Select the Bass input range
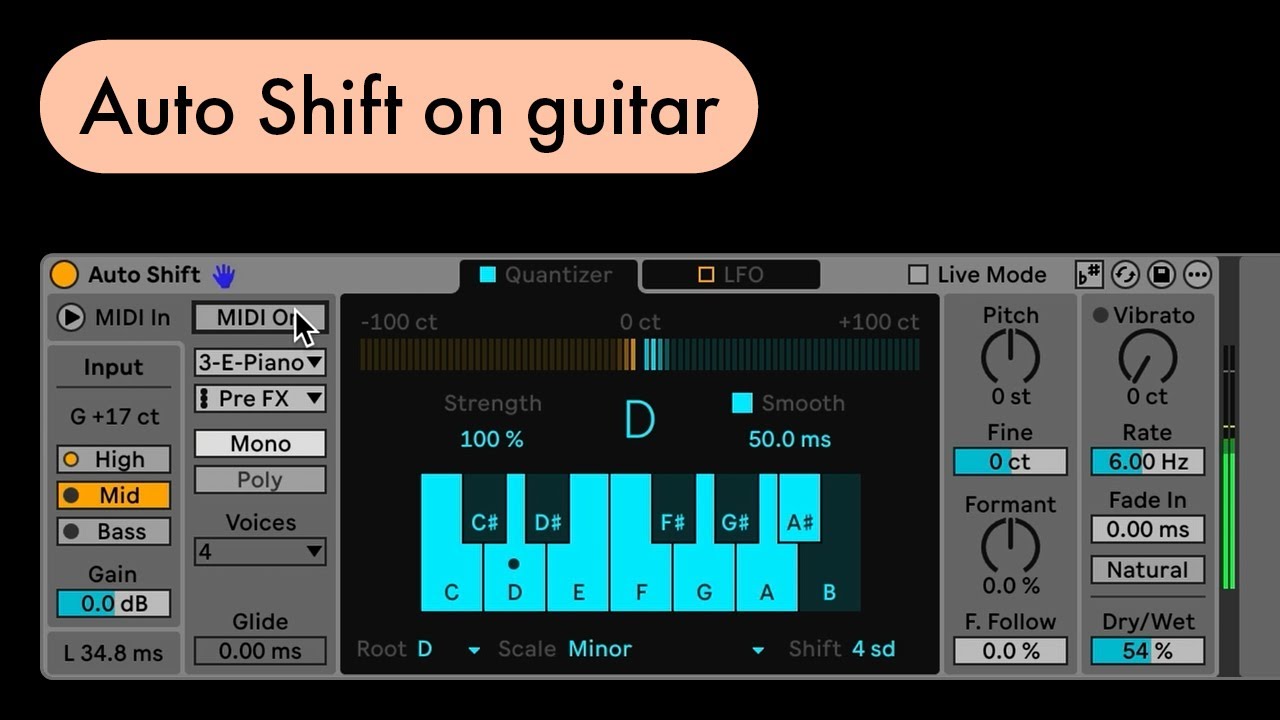Viewport: 1280px width, 720px height. tap(113, 532)
